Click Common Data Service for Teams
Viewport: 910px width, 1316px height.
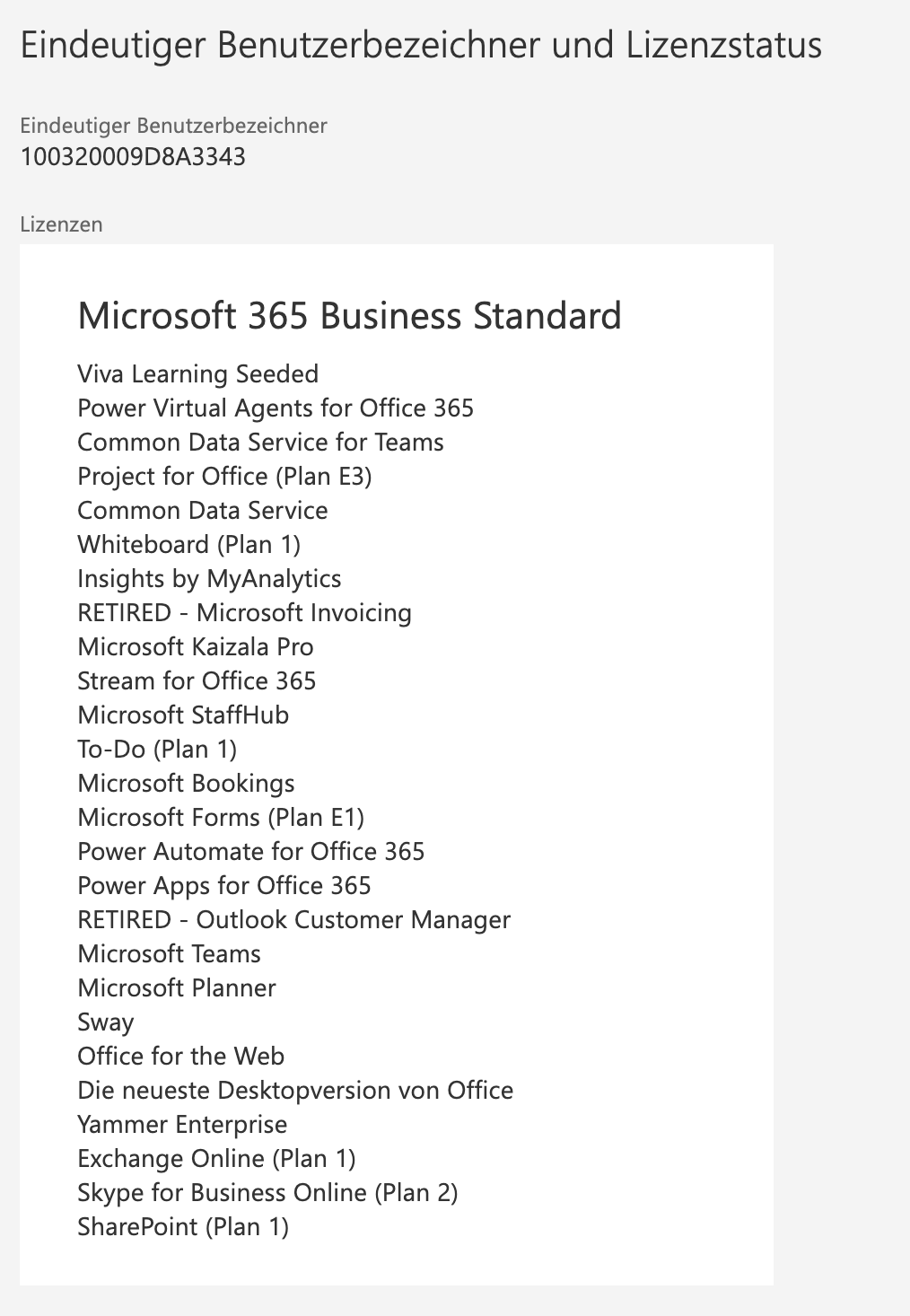tap(261, 443)
